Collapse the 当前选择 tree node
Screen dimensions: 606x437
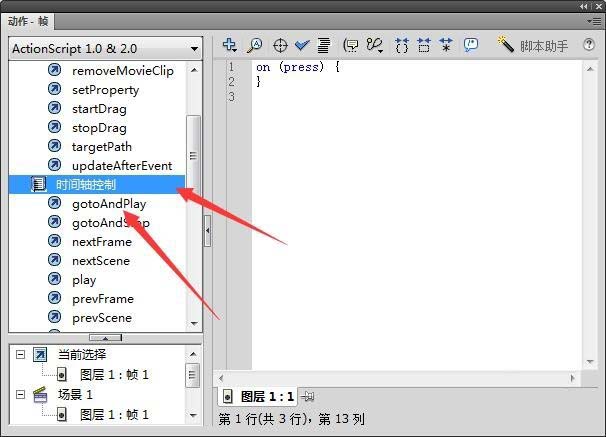click(x=20, y=354)
